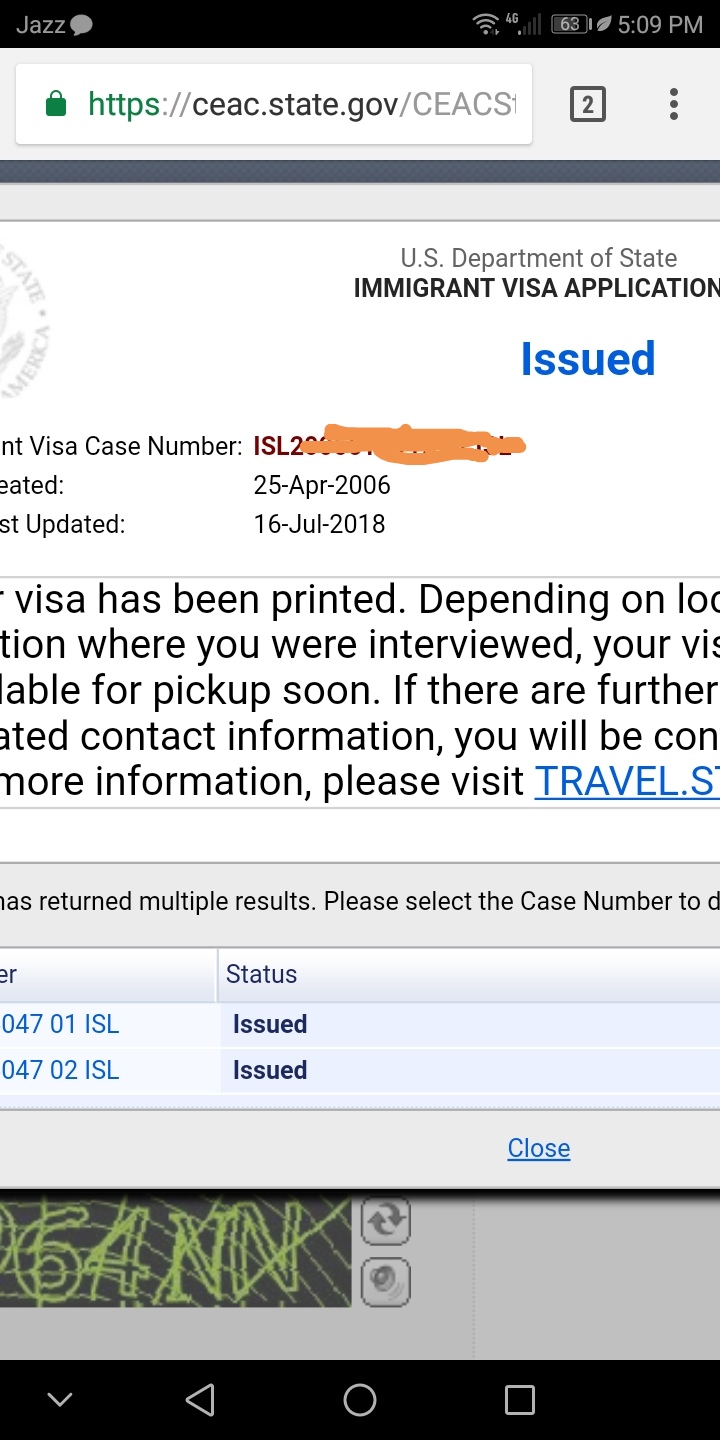The image size is (720, 1440).
Task: Click the Issued status in second row
Action: click(270, 1070)
